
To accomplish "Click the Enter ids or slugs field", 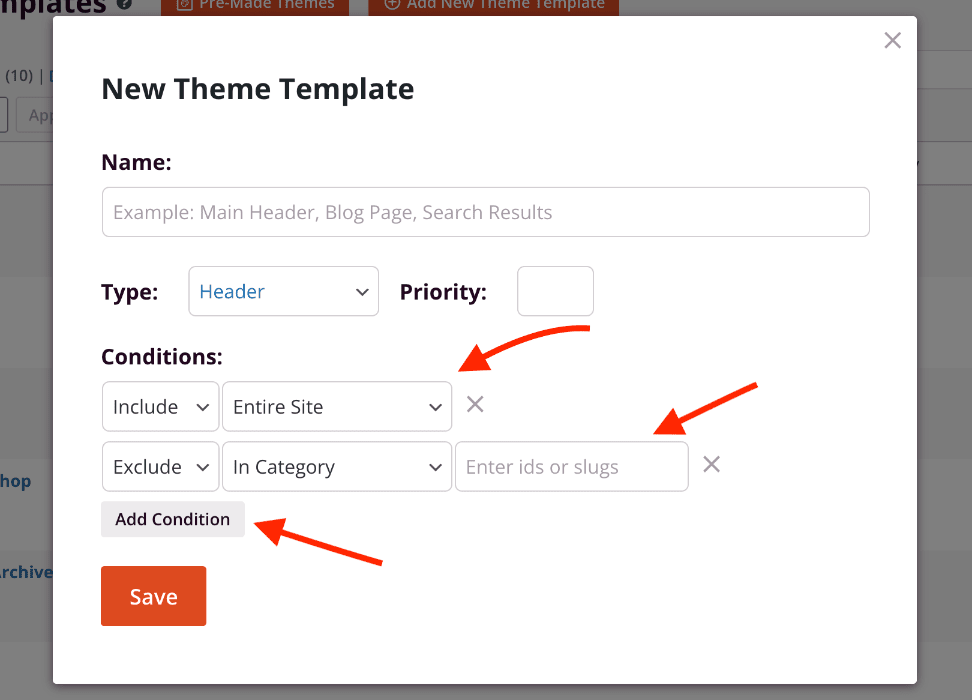I will point(571,467).
